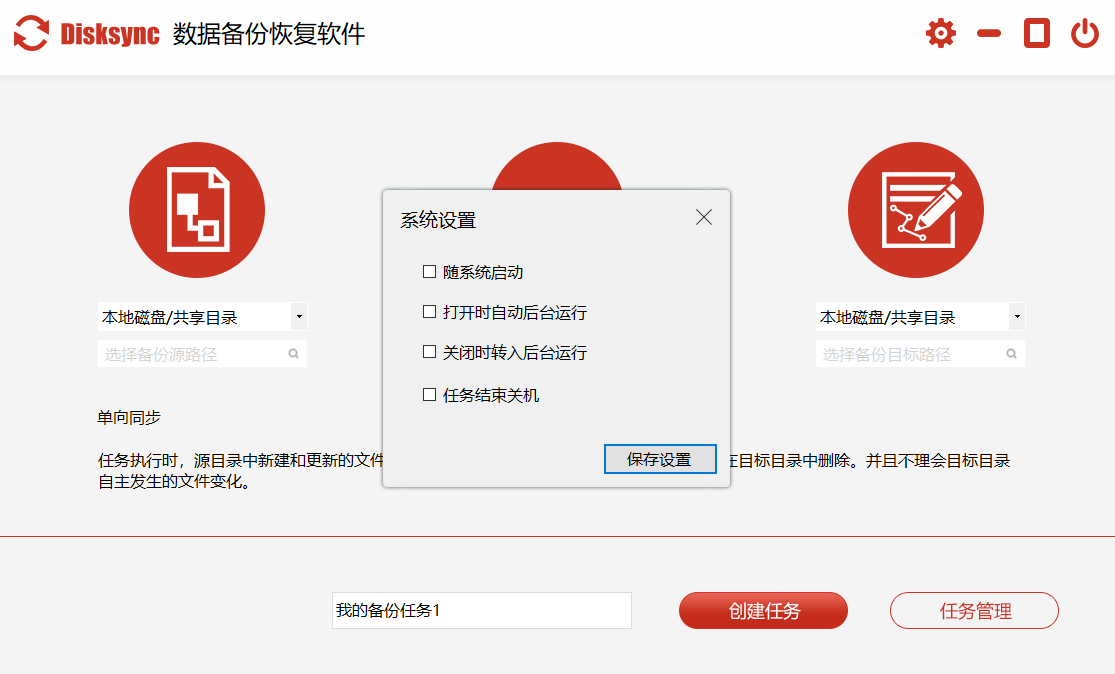
Task: Open 任务管理 button
Action: (974, 611)
